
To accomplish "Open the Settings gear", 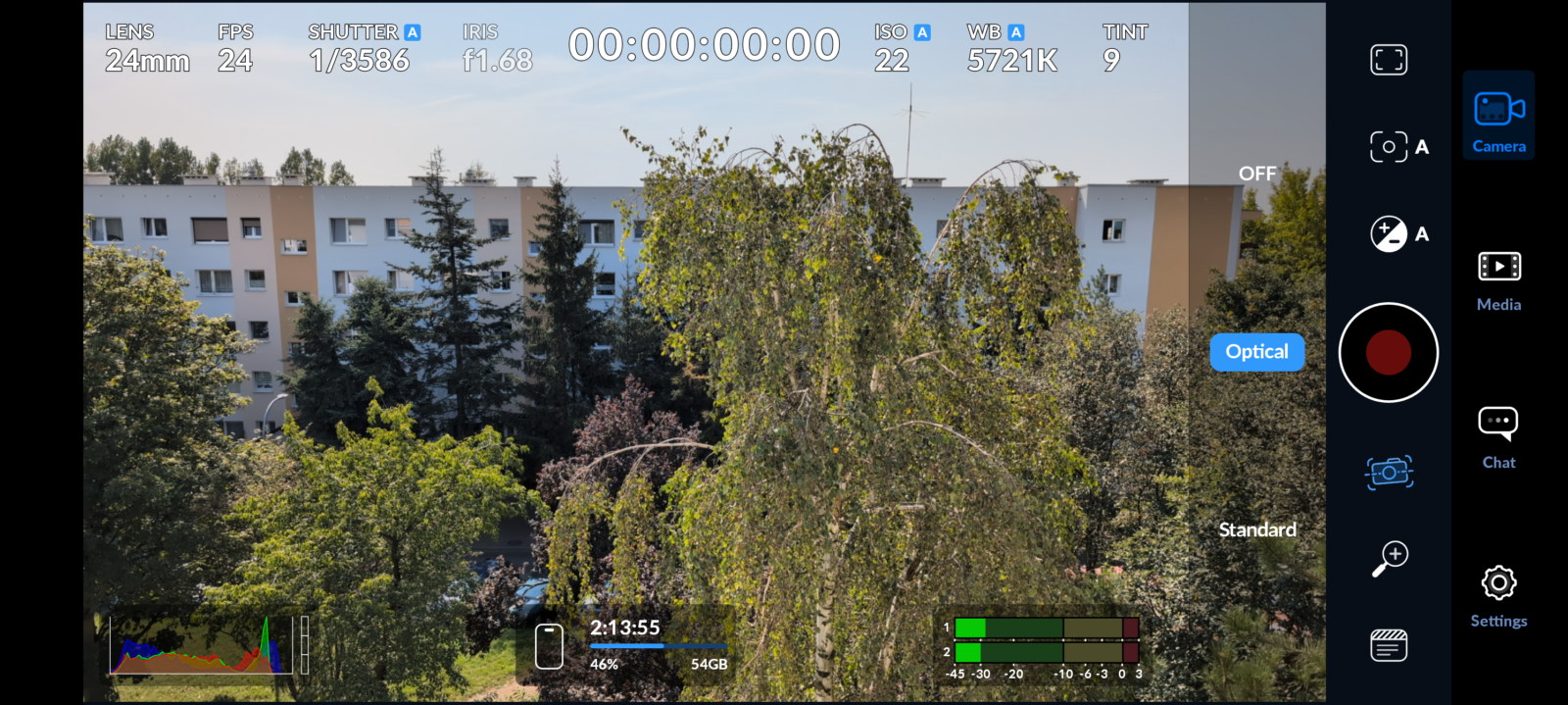I will tap(1498, 595).
